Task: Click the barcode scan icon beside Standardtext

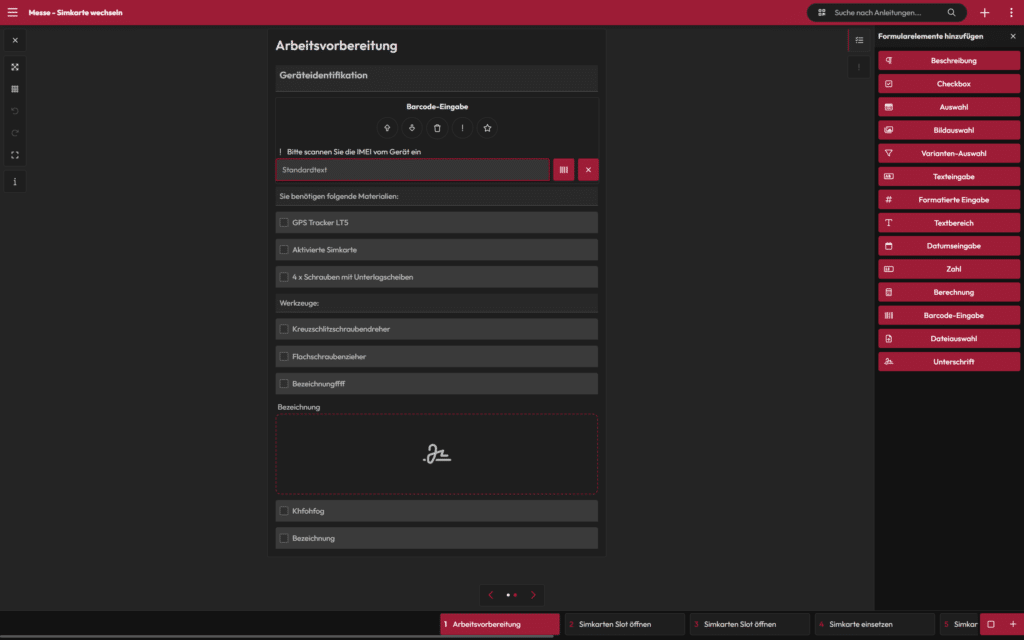Action: pos(564,170)
